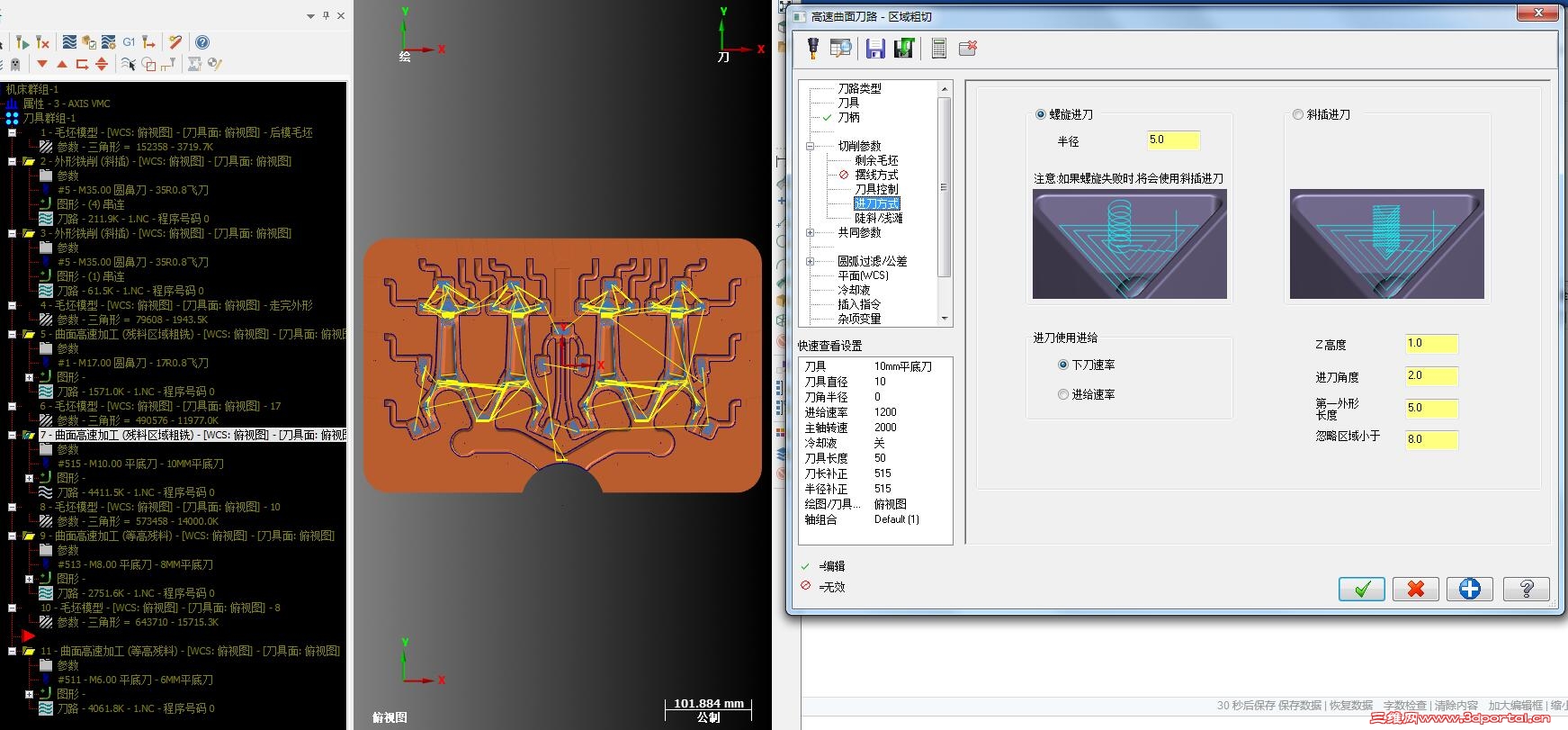Move insert arrow down with red triangle
1568x730 pixels.
[42, 64]
